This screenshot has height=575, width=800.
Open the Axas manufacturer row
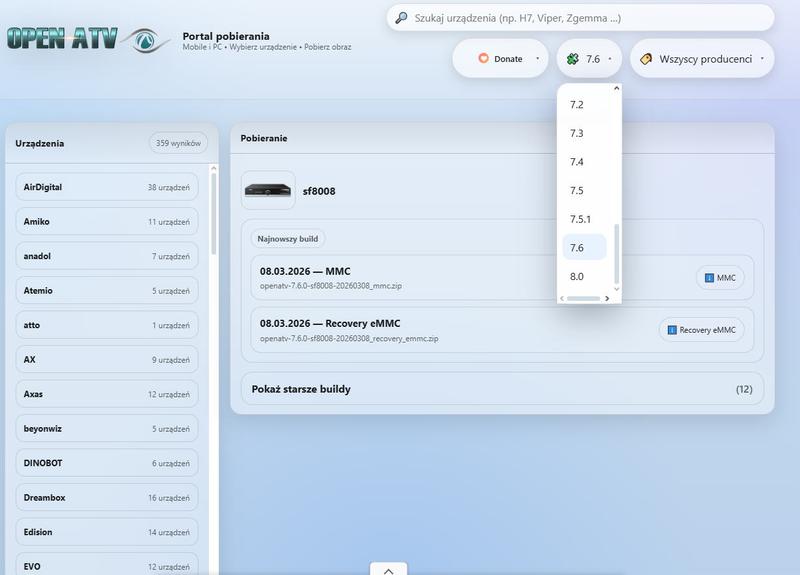(107, 394)
